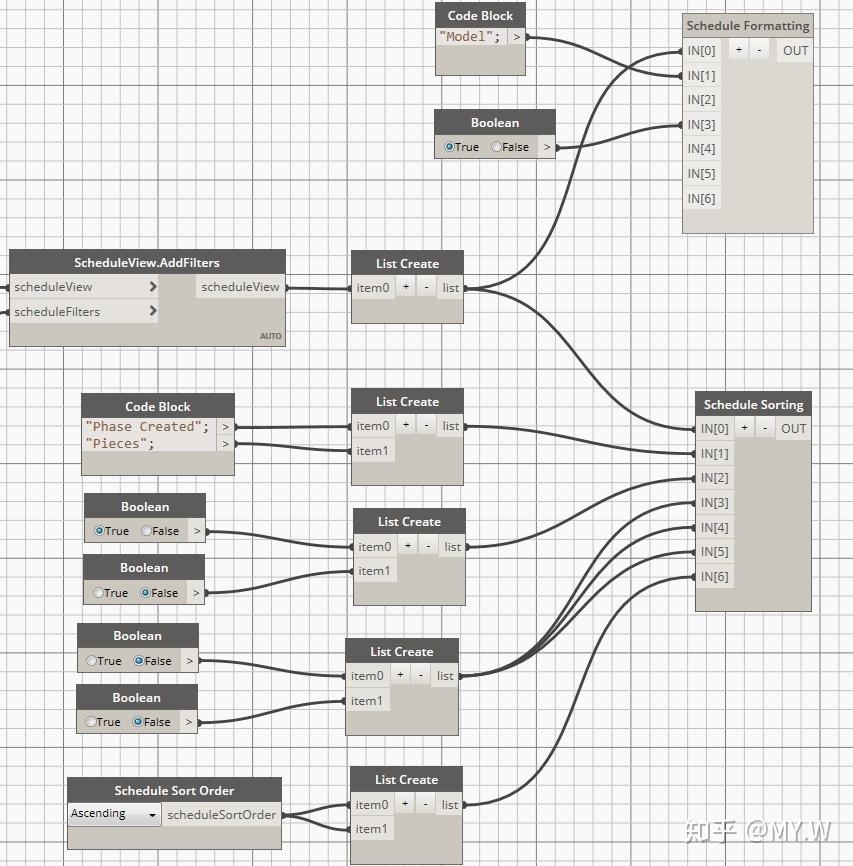Click list output of List Create after AddFilters
This screenshot has width=853, height=866.
(x=450, y=287)
